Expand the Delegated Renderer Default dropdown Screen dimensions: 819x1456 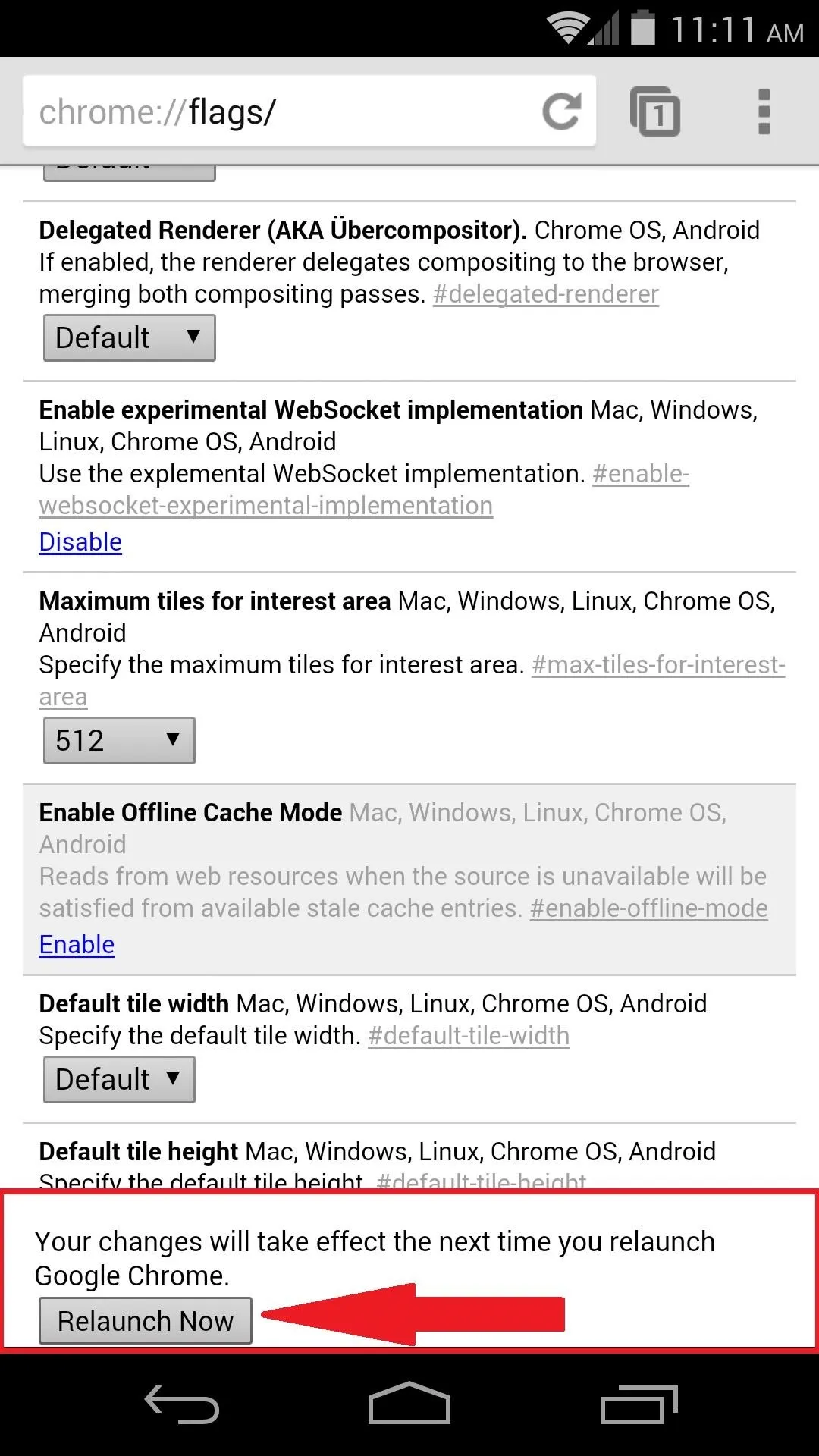click(130, 337)
